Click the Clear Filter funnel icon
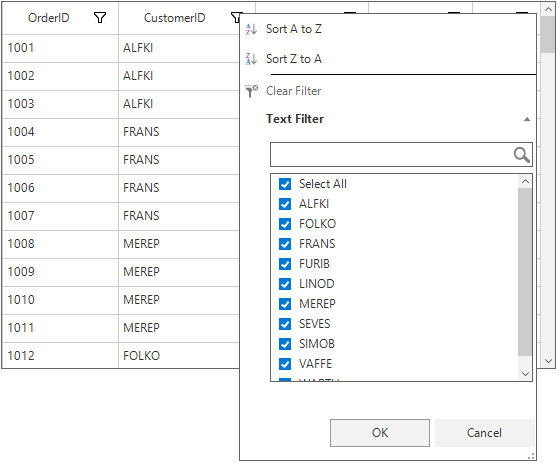This screenshot has height=468, width=560. (x=251, y=91)
